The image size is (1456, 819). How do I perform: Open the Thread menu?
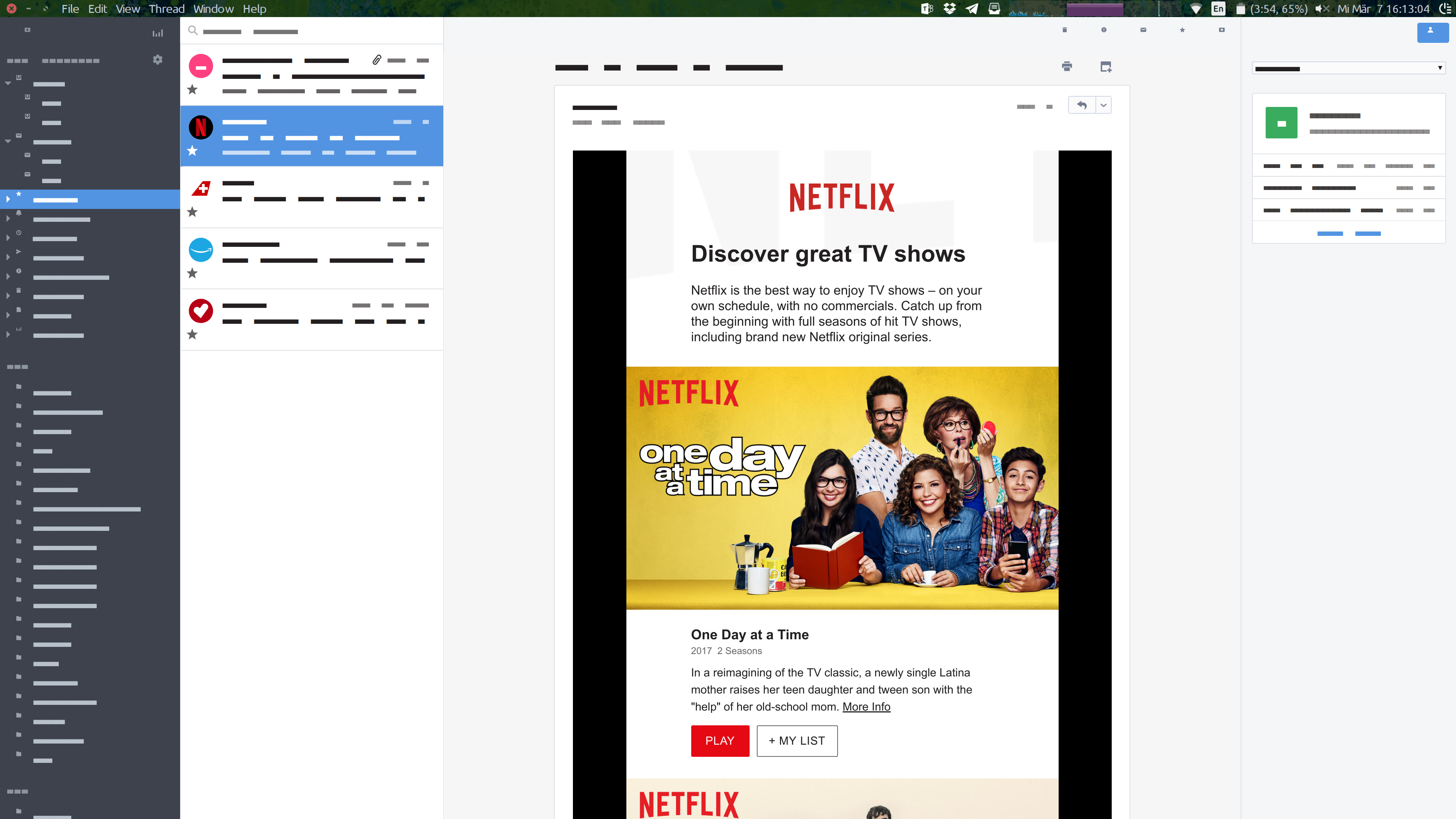click(166, 8)
